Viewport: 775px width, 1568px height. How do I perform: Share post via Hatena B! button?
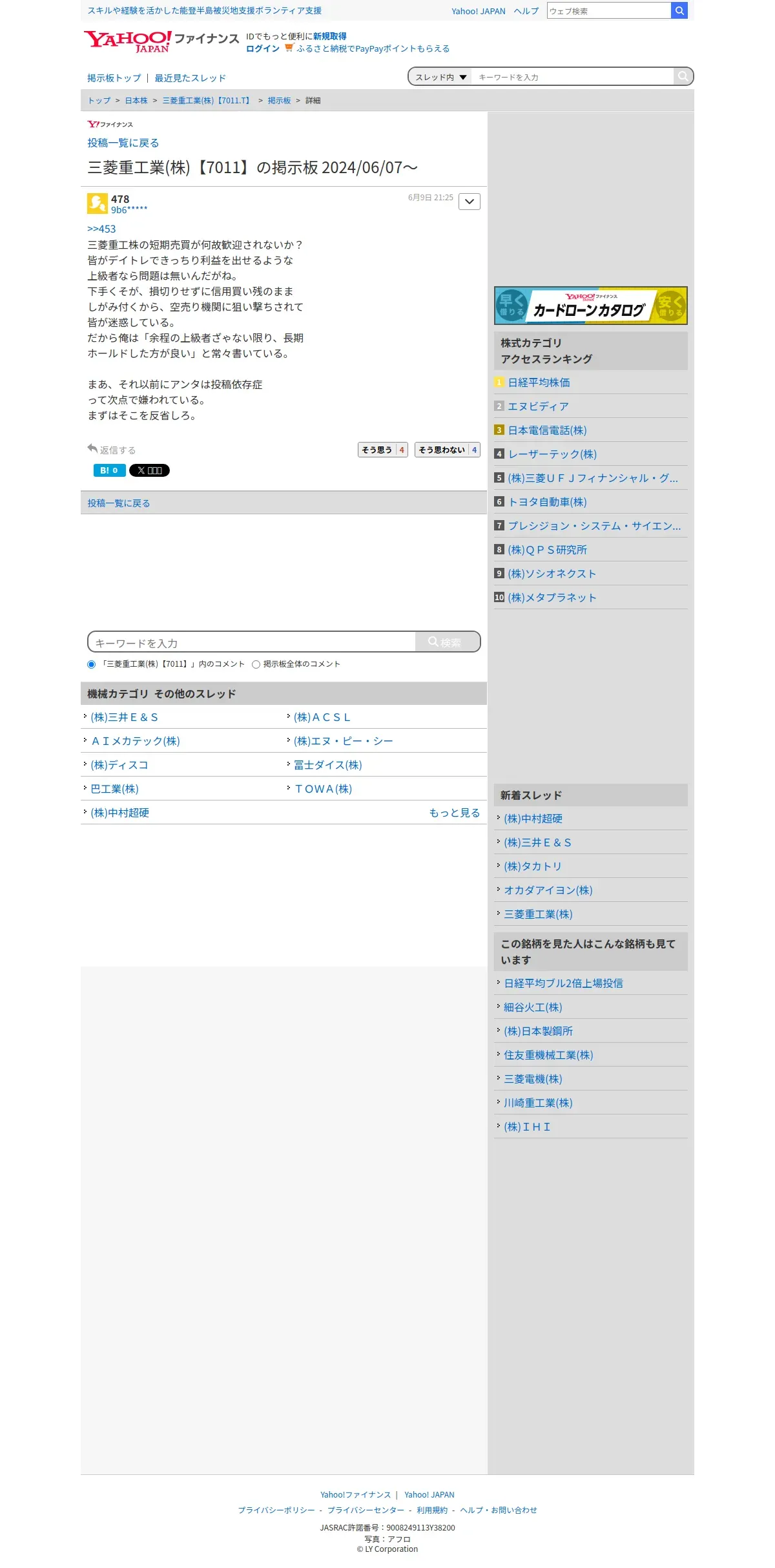(109, 470)
